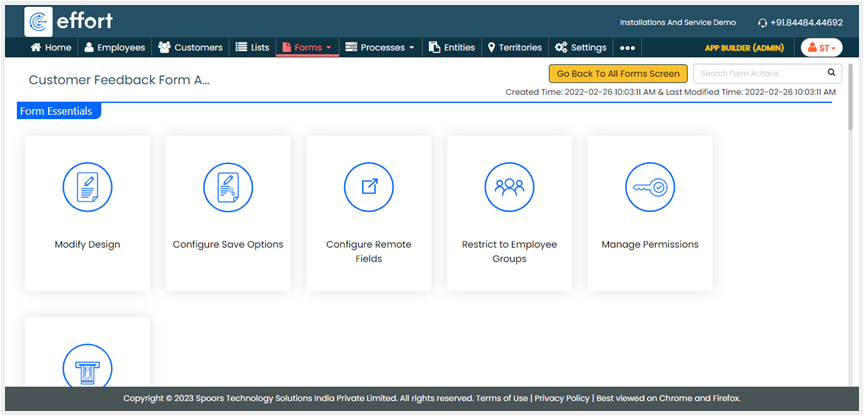
Task: Click the Restrict to Employee Groups icon
Action: tap(509, 187)
